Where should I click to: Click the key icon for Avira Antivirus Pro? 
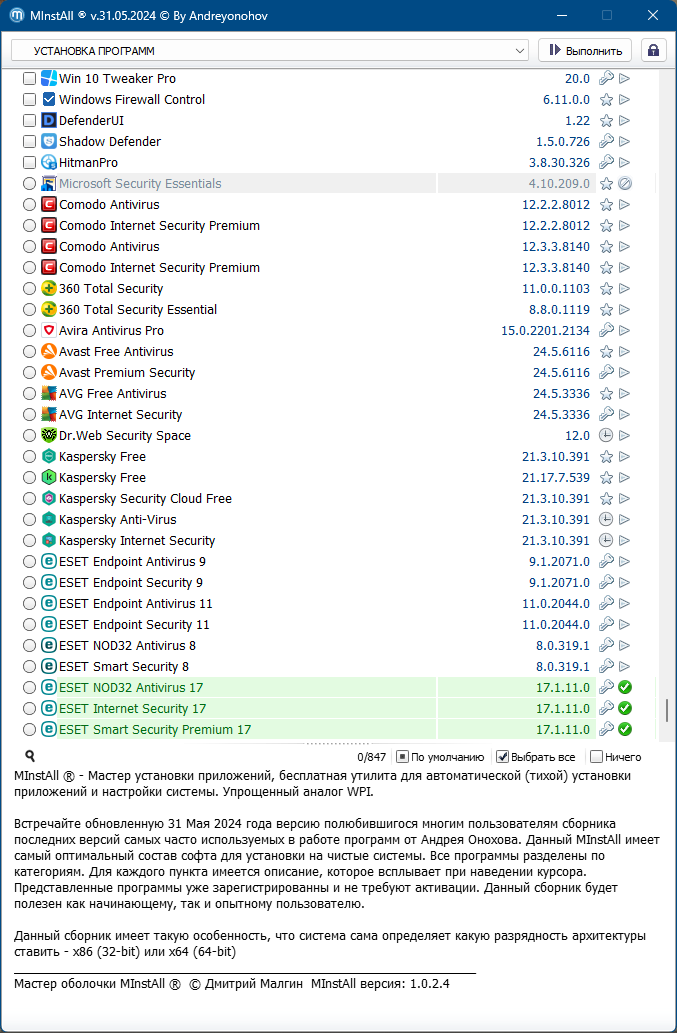(x=606, y=331)
